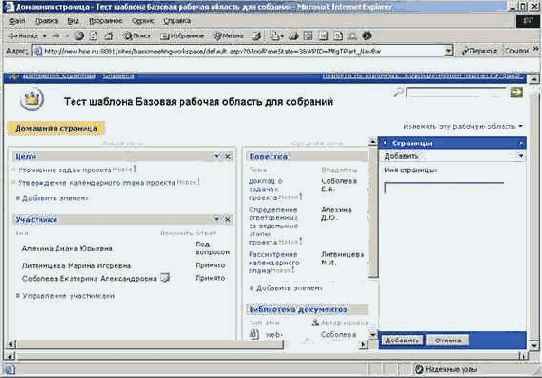Click the Print icon in the toolbar

[x=294, y=36]
